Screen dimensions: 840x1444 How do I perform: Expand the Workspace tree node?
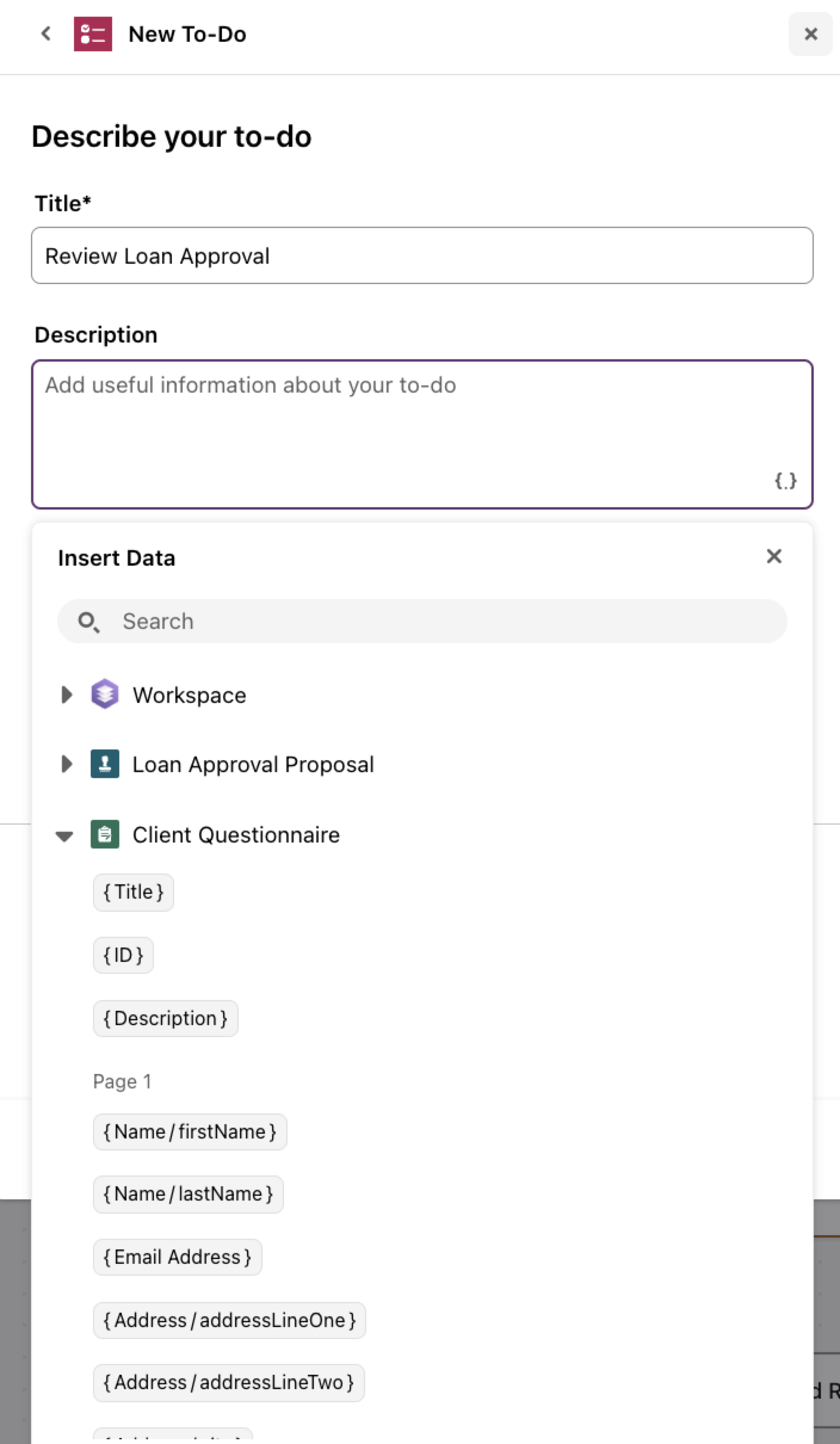click(x=66, y=695)
